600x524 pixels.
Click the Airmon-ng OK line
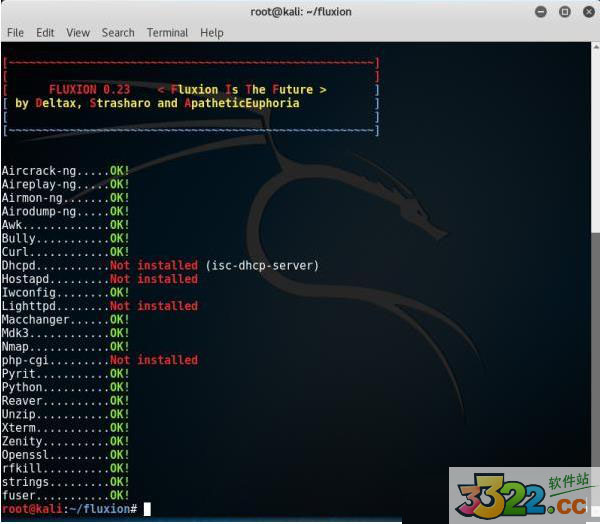[x=65, y=198]
